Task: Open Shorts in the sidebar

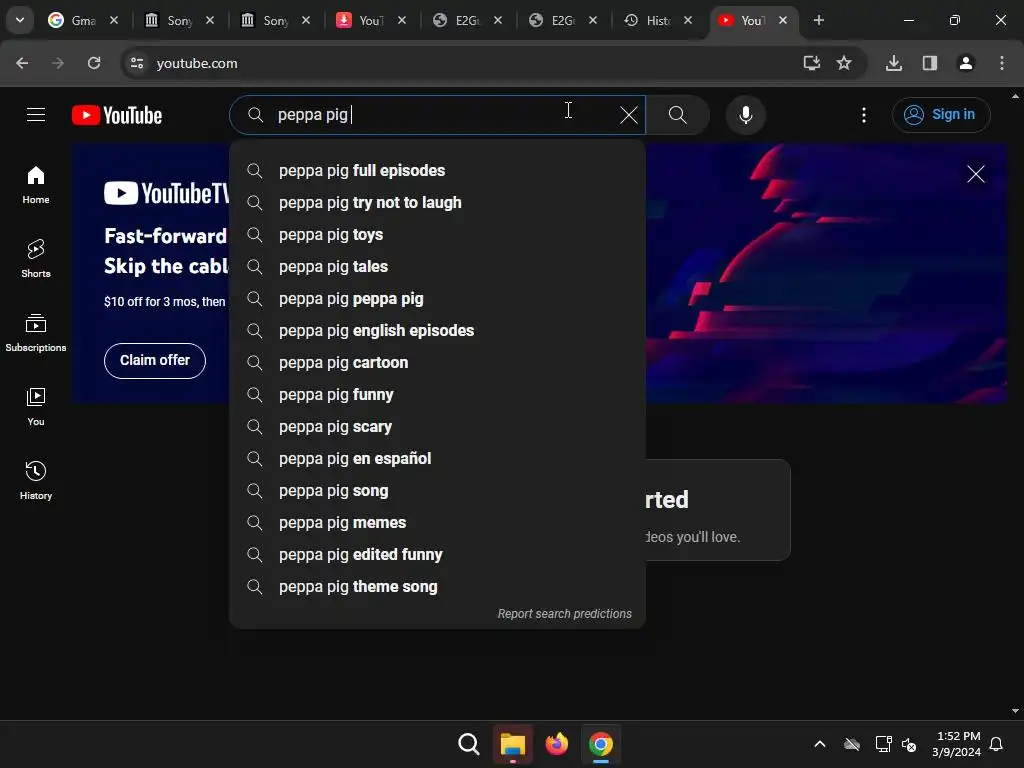Action: point(36,259)
